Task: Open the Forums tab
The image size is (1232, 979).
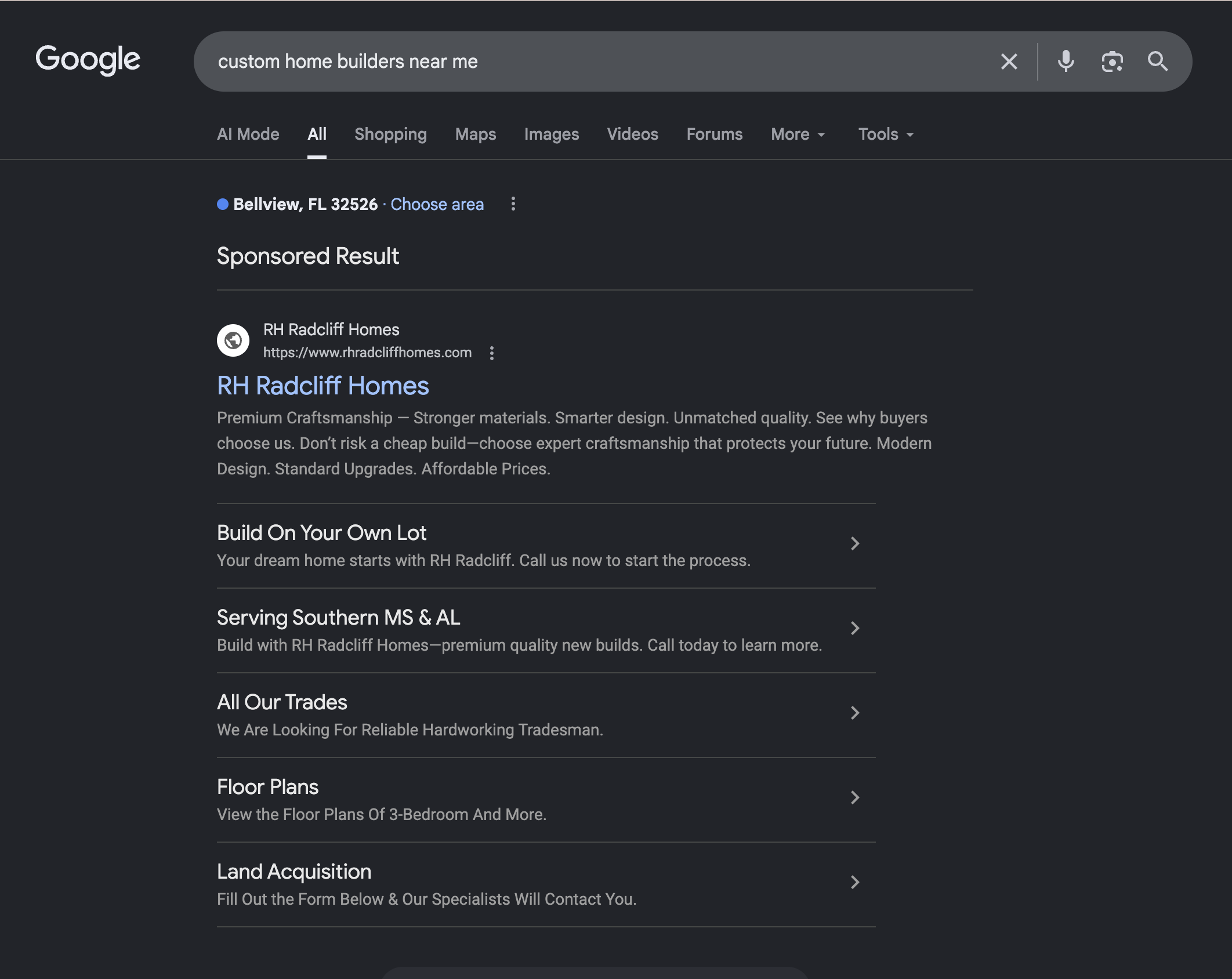Action: pos(715,135)
